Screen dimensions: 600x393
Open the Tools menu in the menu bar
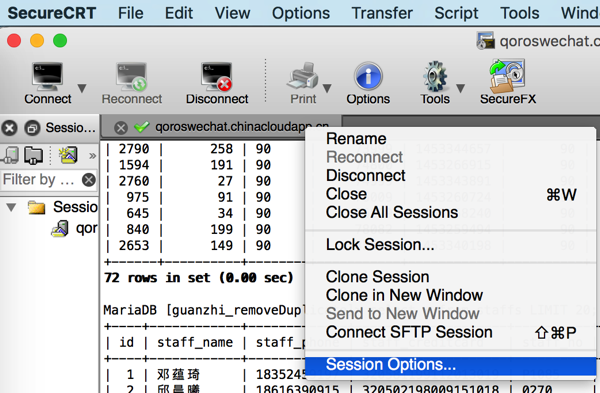520,13
